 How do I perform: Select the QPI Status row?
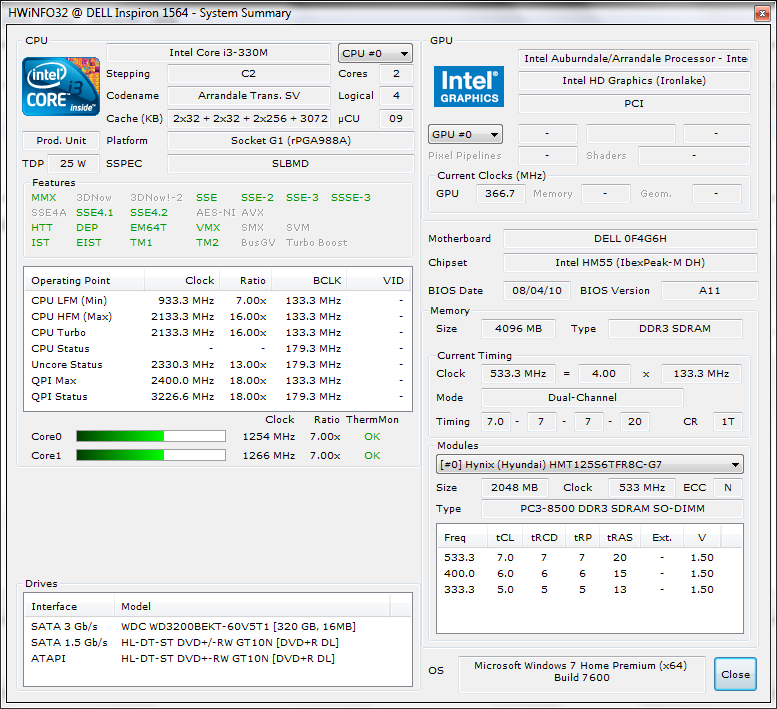click(x=218, y=396)
